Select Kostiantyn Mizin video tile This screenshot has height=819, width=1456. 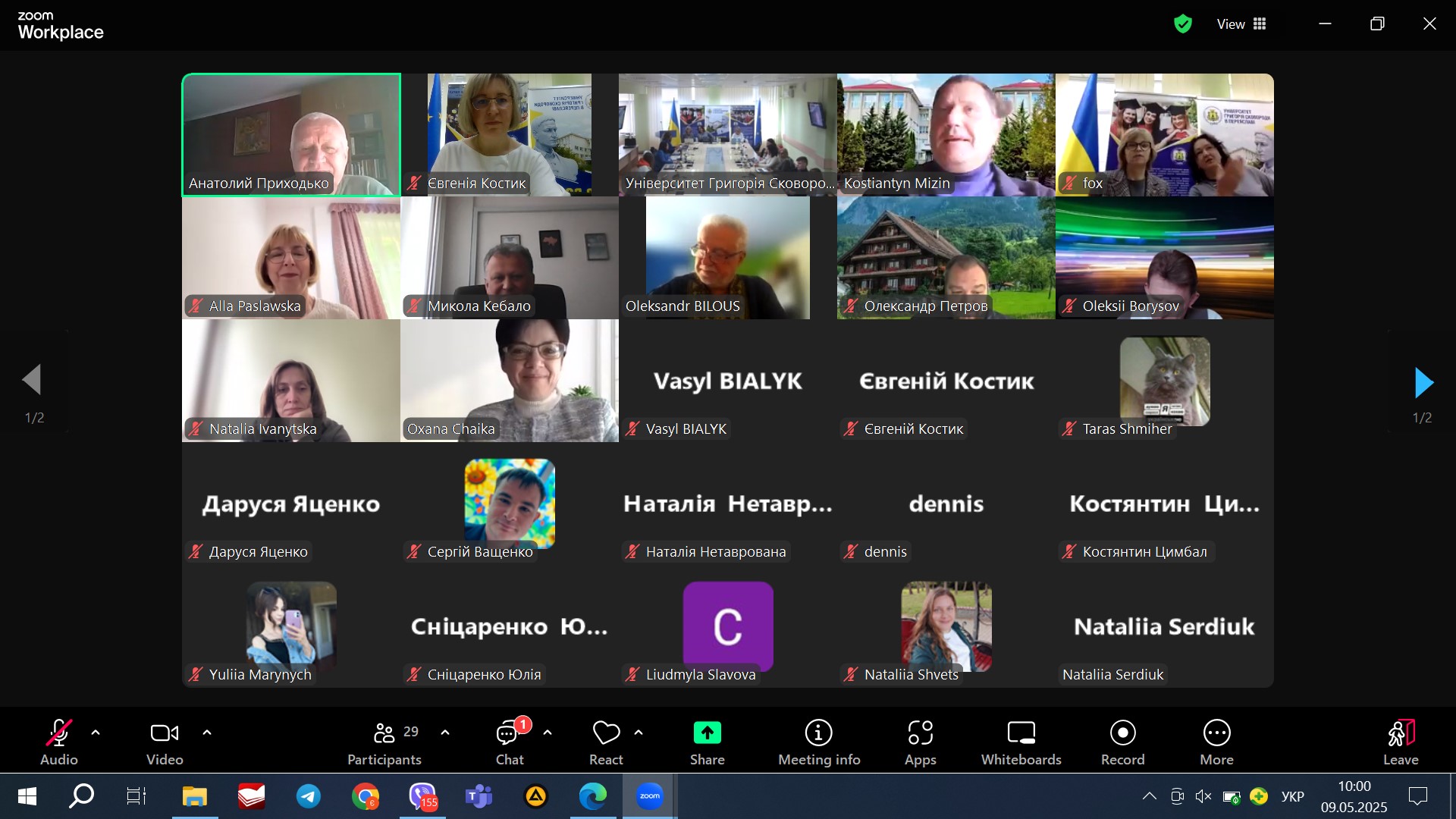946,135
